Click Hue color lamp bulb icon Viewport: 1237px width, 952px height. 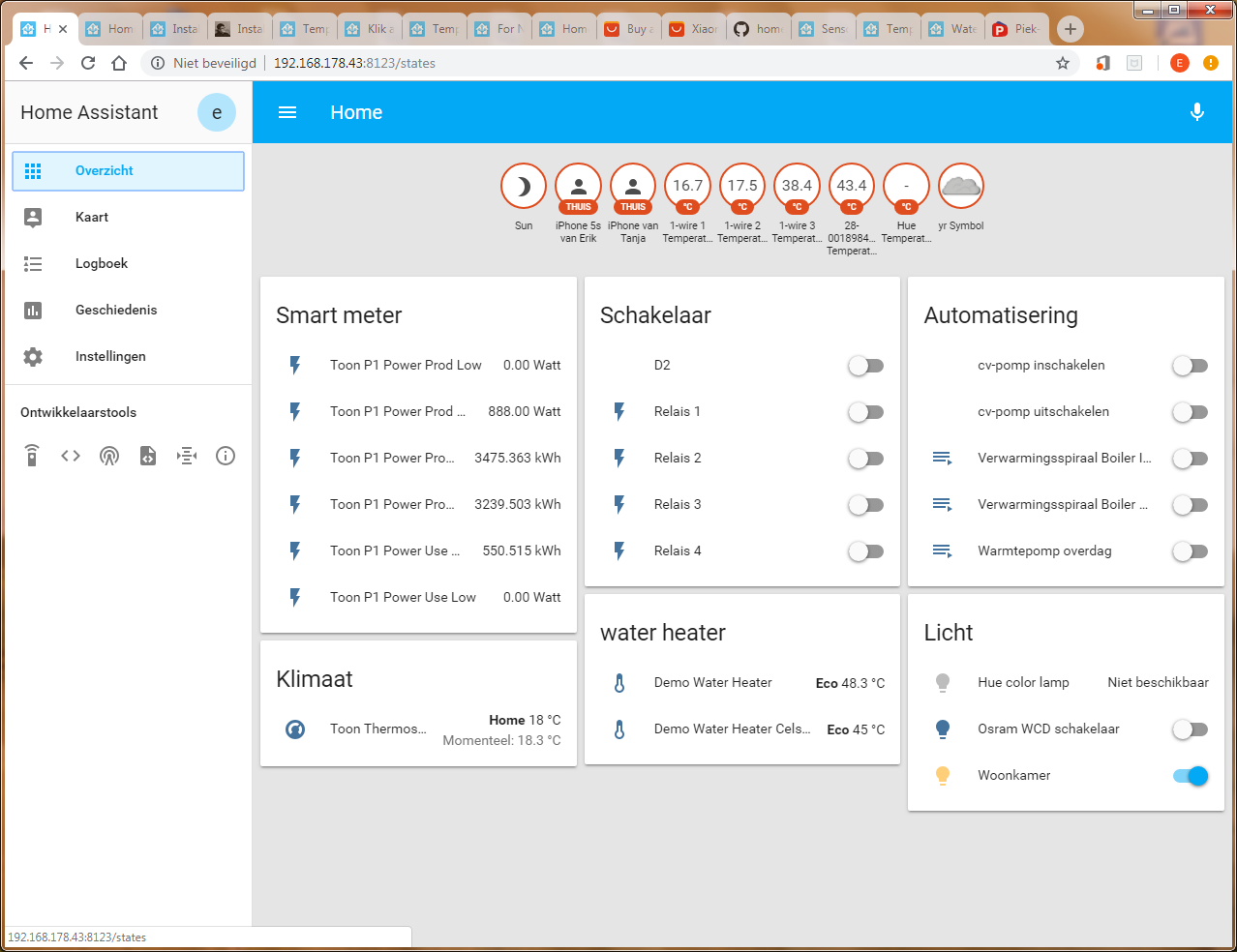tap(943, 683)
